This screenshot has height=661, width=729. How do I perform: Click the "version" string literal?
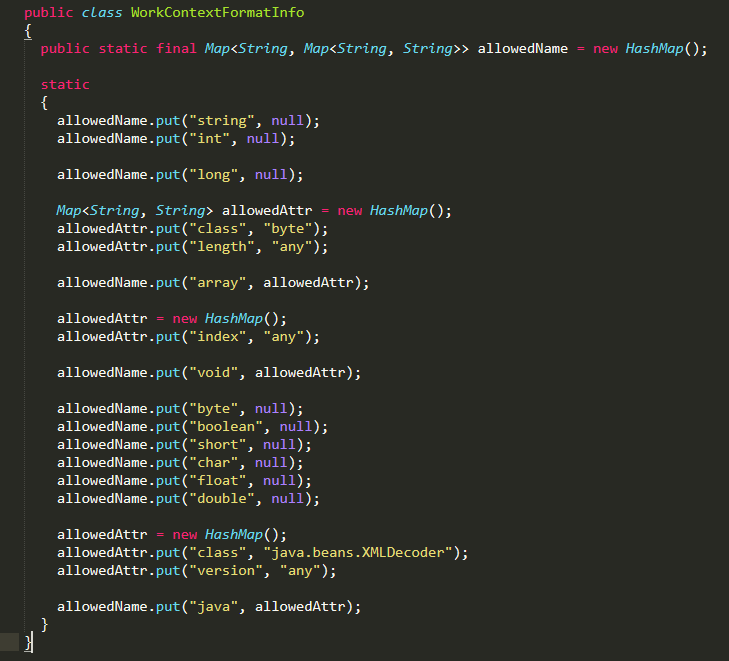226,570
